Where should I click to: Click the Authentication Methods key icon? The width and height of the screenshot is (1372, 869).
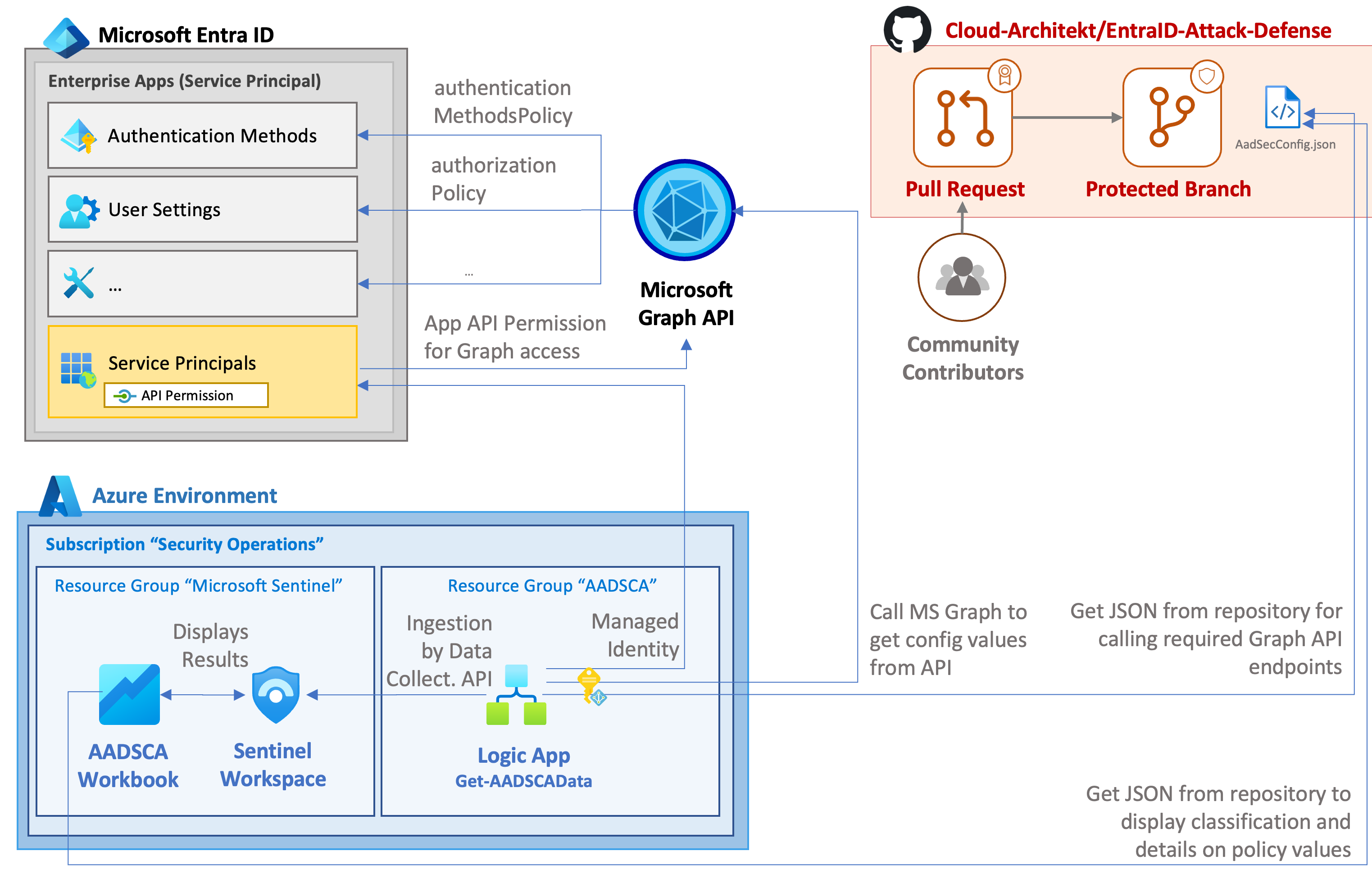pyautogui.click(x=79, y=136)
